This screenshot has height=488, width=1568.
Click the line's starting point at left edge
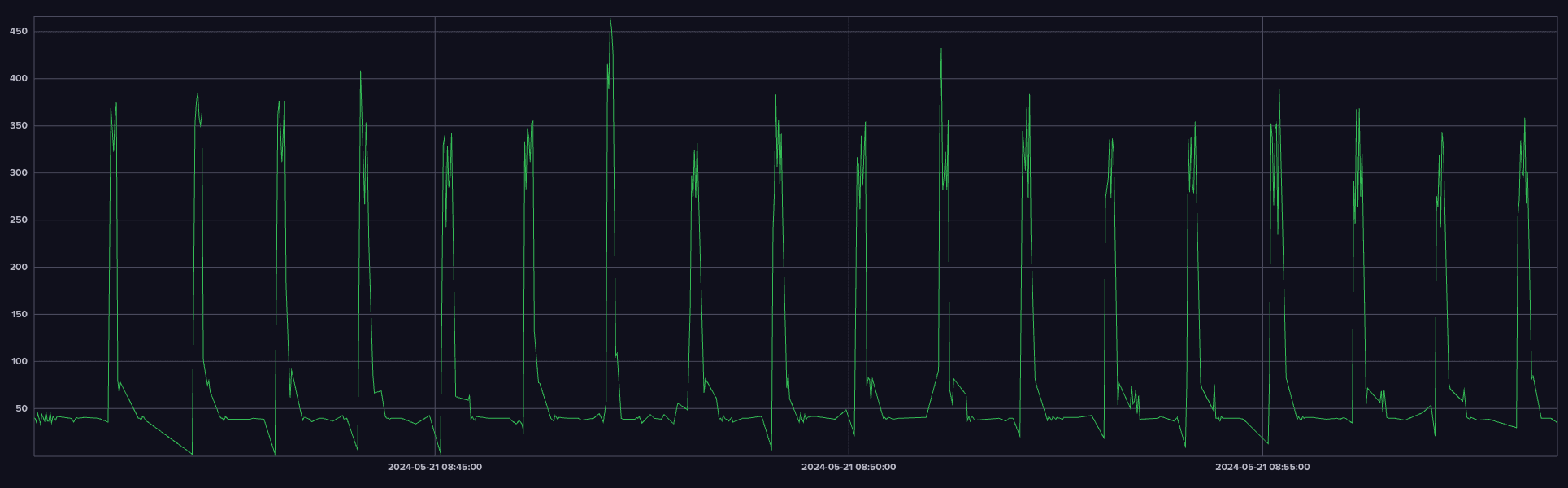tap(34, 418)
